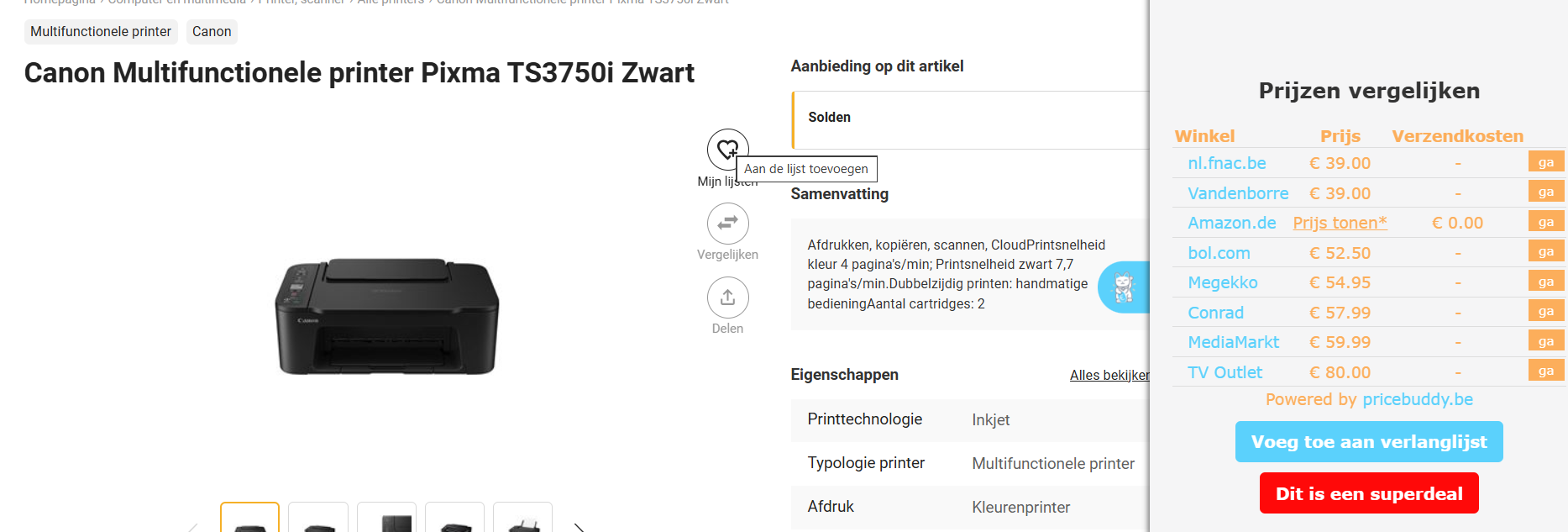Expand all features via Alles bekijken

[1109, 375]
